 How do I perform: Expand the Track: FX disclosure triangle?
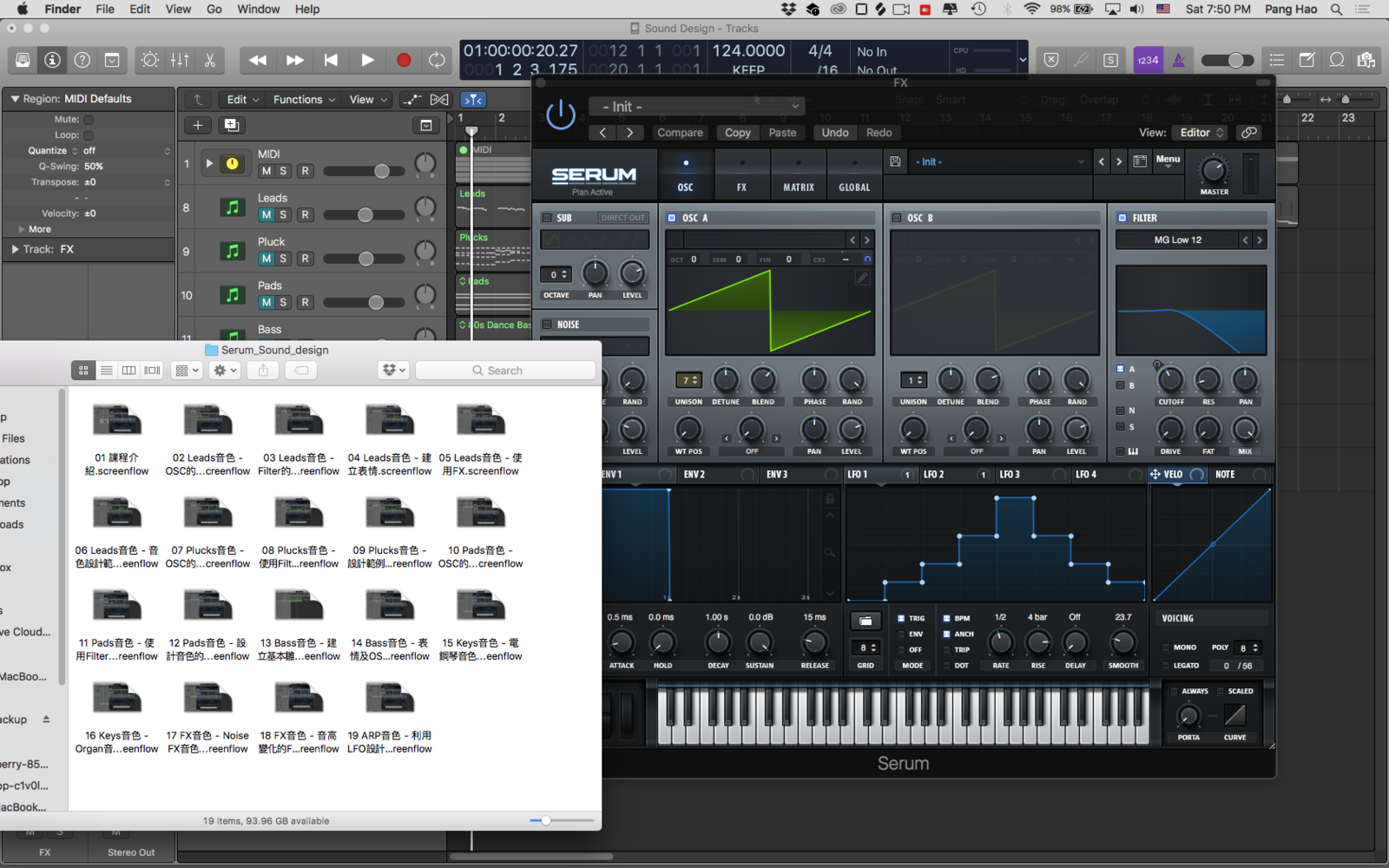pos(15,249)
